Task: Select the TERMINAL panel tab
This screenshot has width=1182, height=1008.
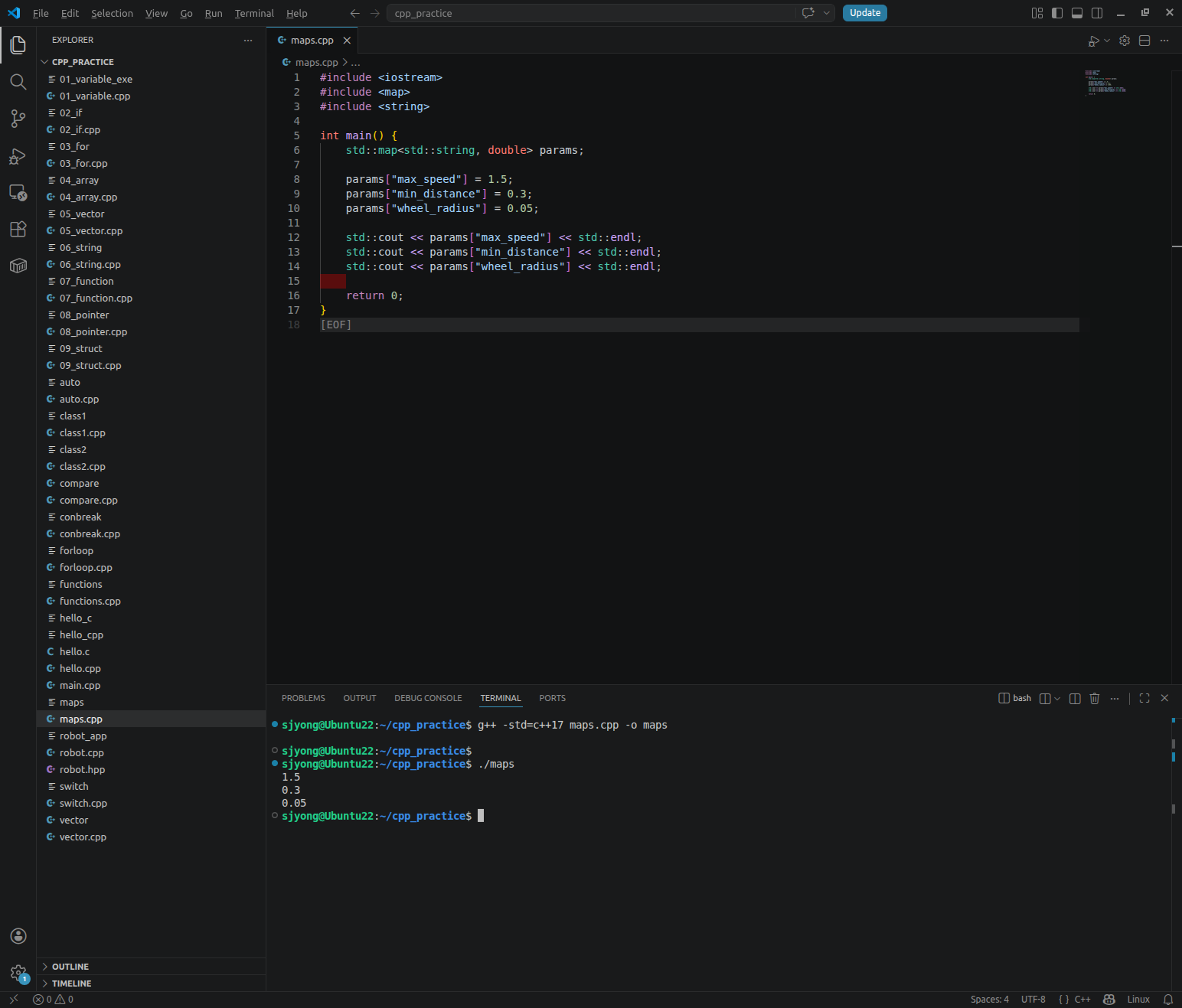Action: coord(501,698)
